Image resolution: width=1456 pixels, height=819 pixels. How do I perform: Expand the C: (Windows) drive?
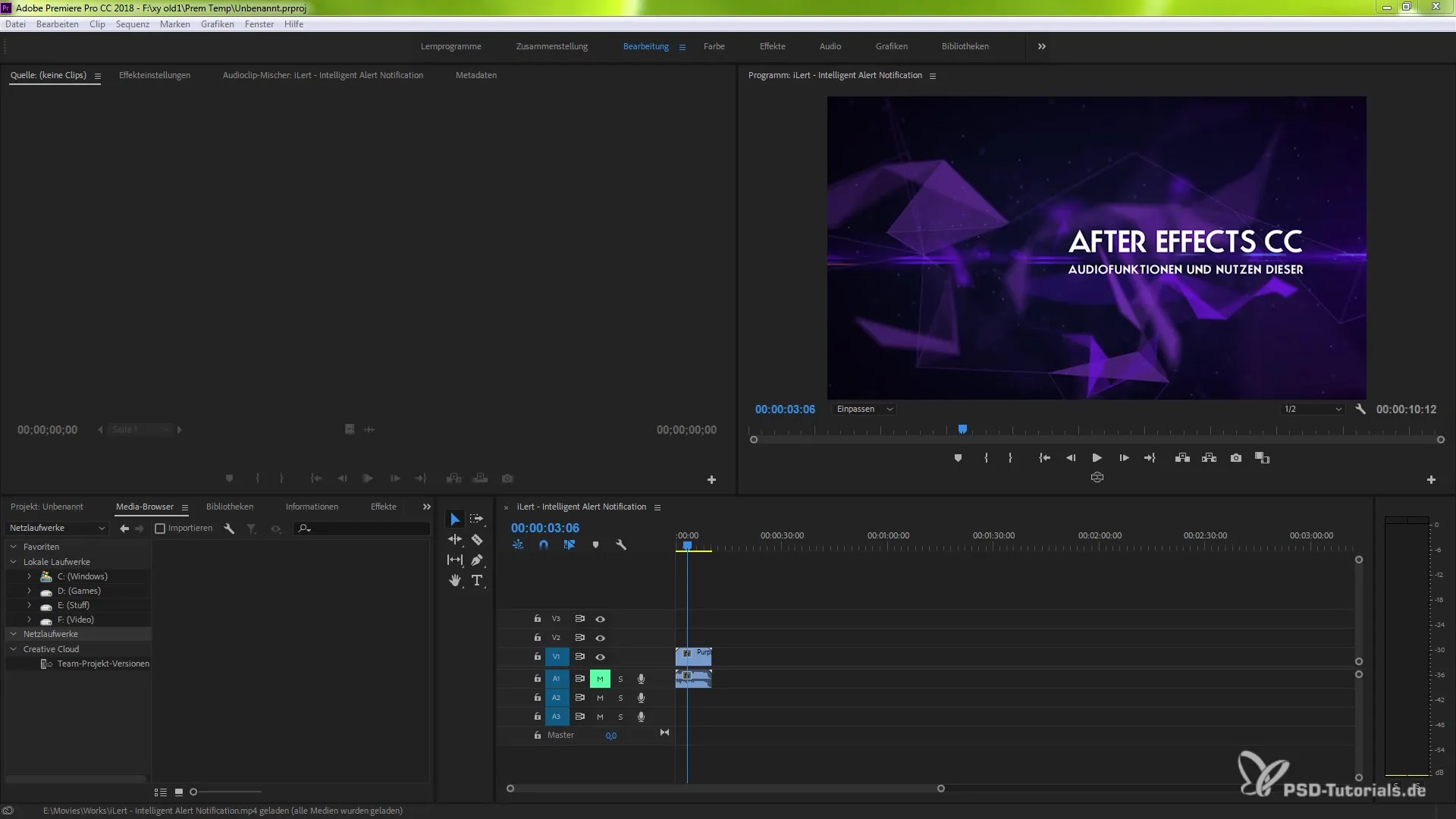(x=30, y=576)
